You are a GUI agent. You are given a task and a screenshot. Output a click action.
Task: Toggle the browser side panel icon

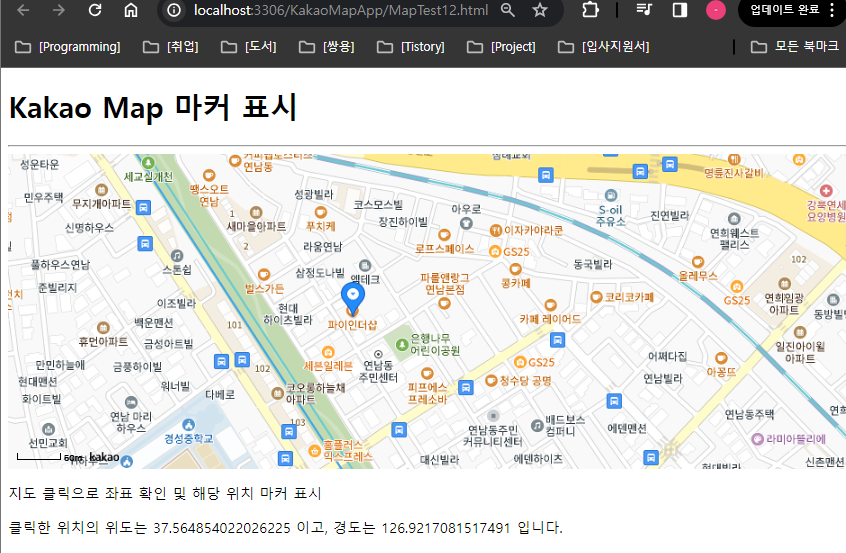tap(680, 10)
